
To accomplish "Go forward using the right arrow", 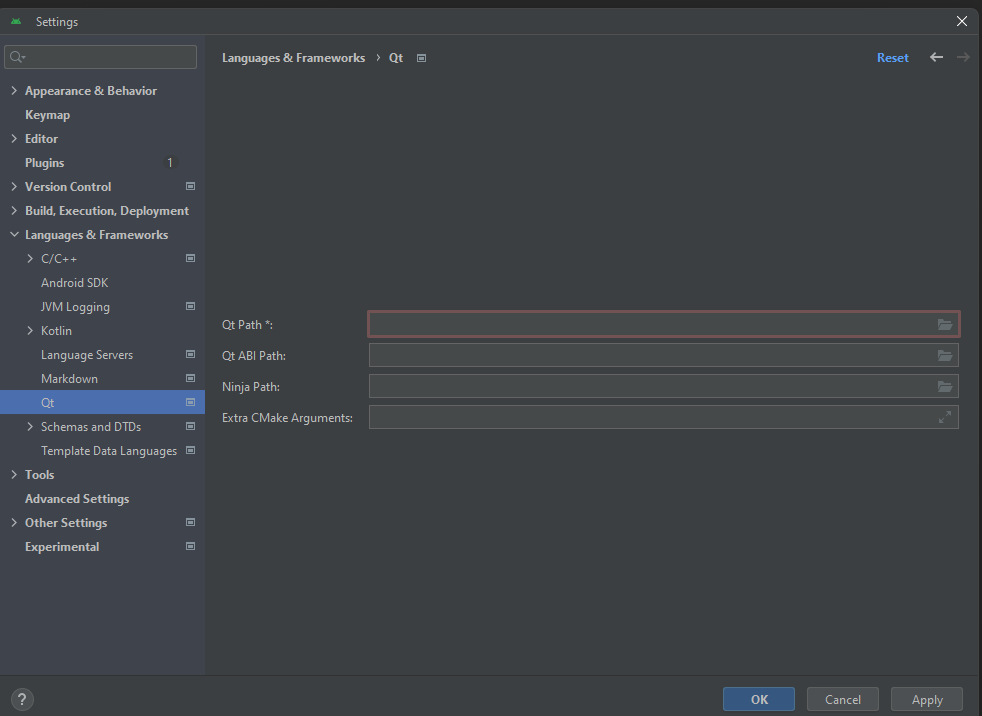I will (x=963, y=57).
